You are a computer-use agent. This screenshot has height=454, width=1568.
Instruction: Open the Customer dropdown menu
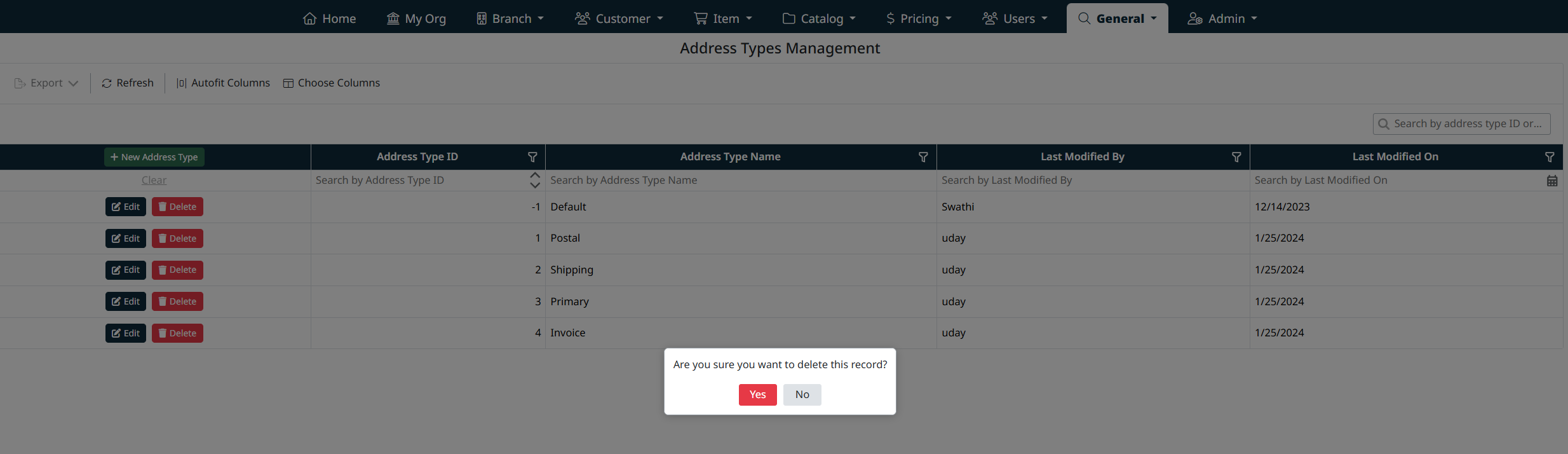point(619,18)
